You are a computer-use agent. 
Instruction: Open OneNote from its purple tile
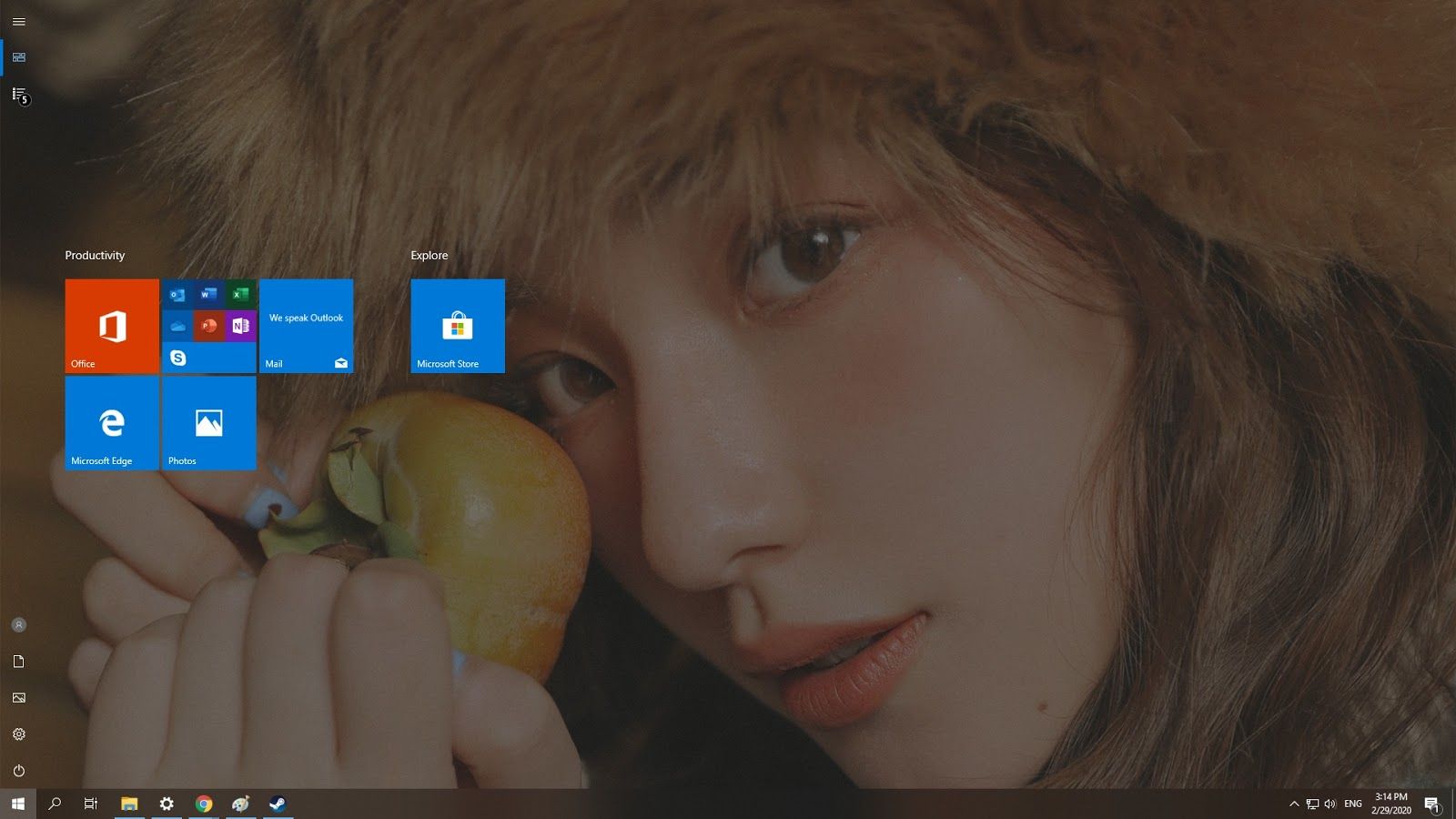(239, 325)
